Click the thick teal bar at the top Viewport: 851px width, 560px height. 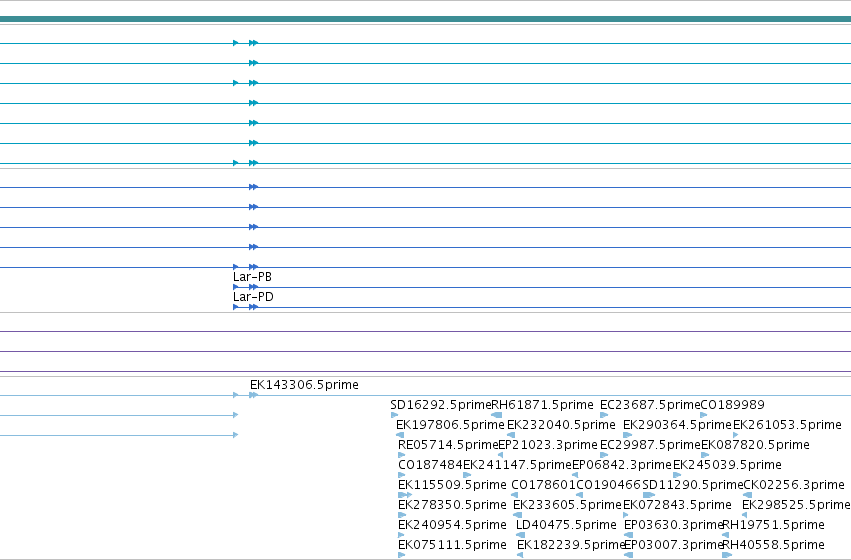click(x=426, y=19)
